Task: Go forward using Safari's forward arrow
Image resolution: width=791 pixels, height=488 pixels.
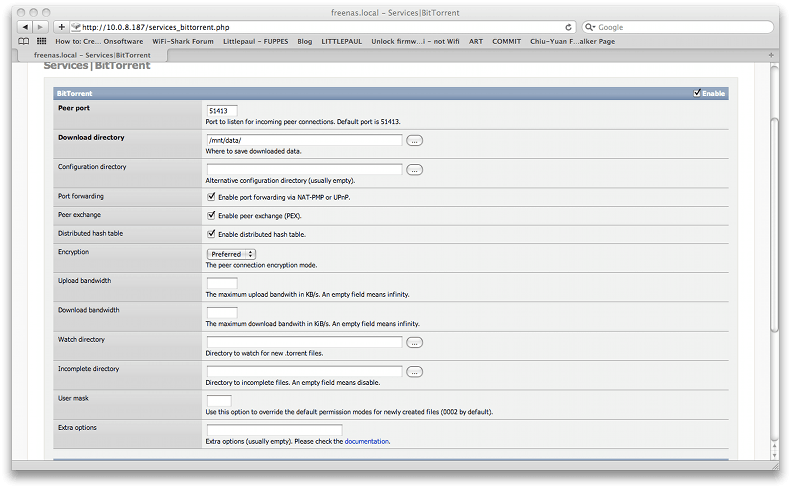Action: coord(40,27)
